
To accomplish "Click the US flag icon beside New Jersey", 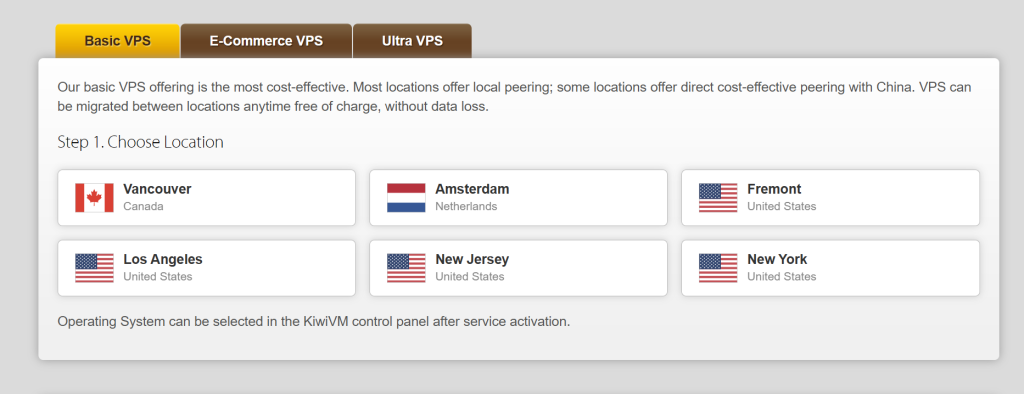I will [x=406, y=268].
